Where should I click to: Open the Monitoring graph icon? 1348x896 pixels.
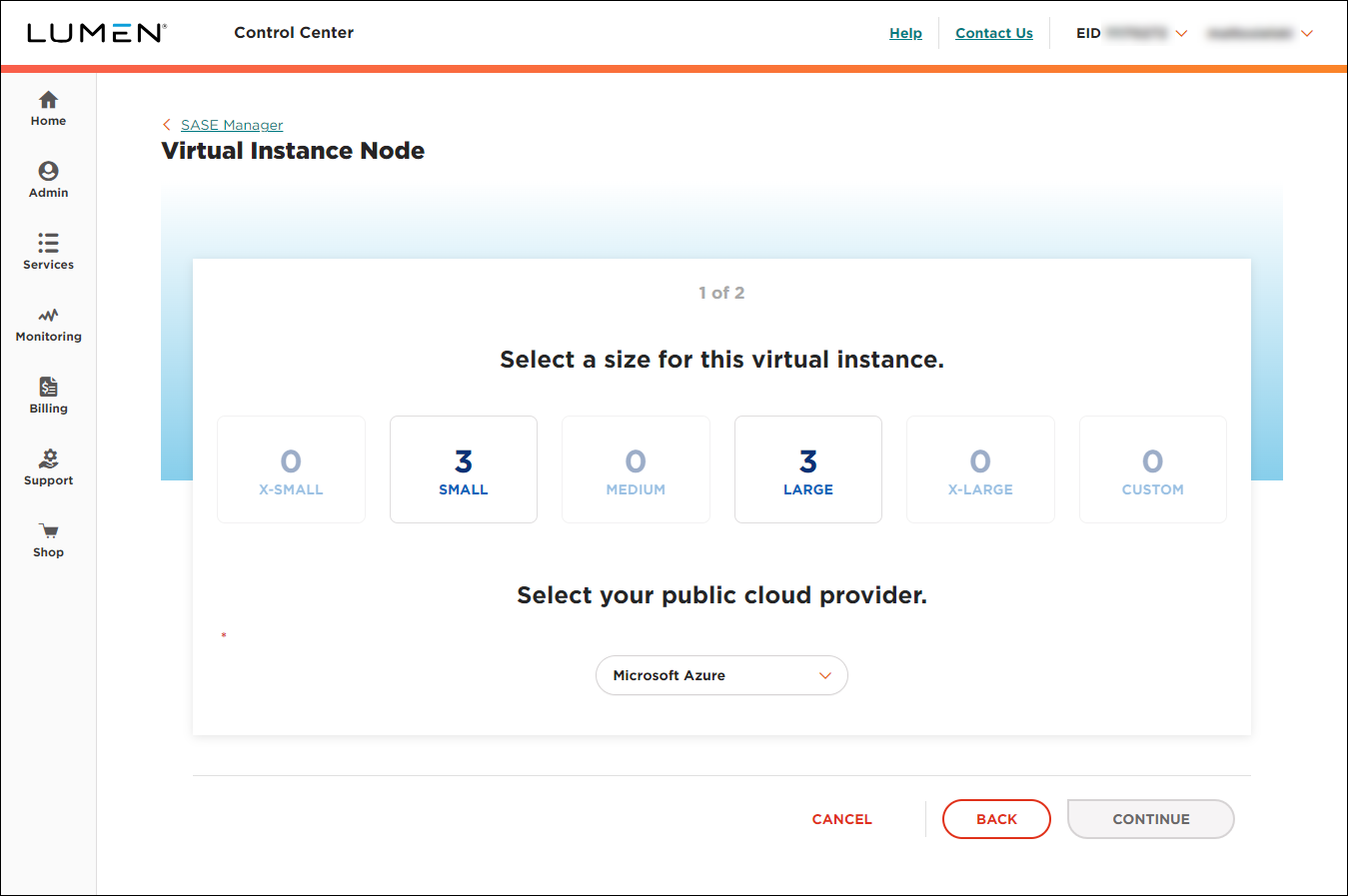coord(48,315)
